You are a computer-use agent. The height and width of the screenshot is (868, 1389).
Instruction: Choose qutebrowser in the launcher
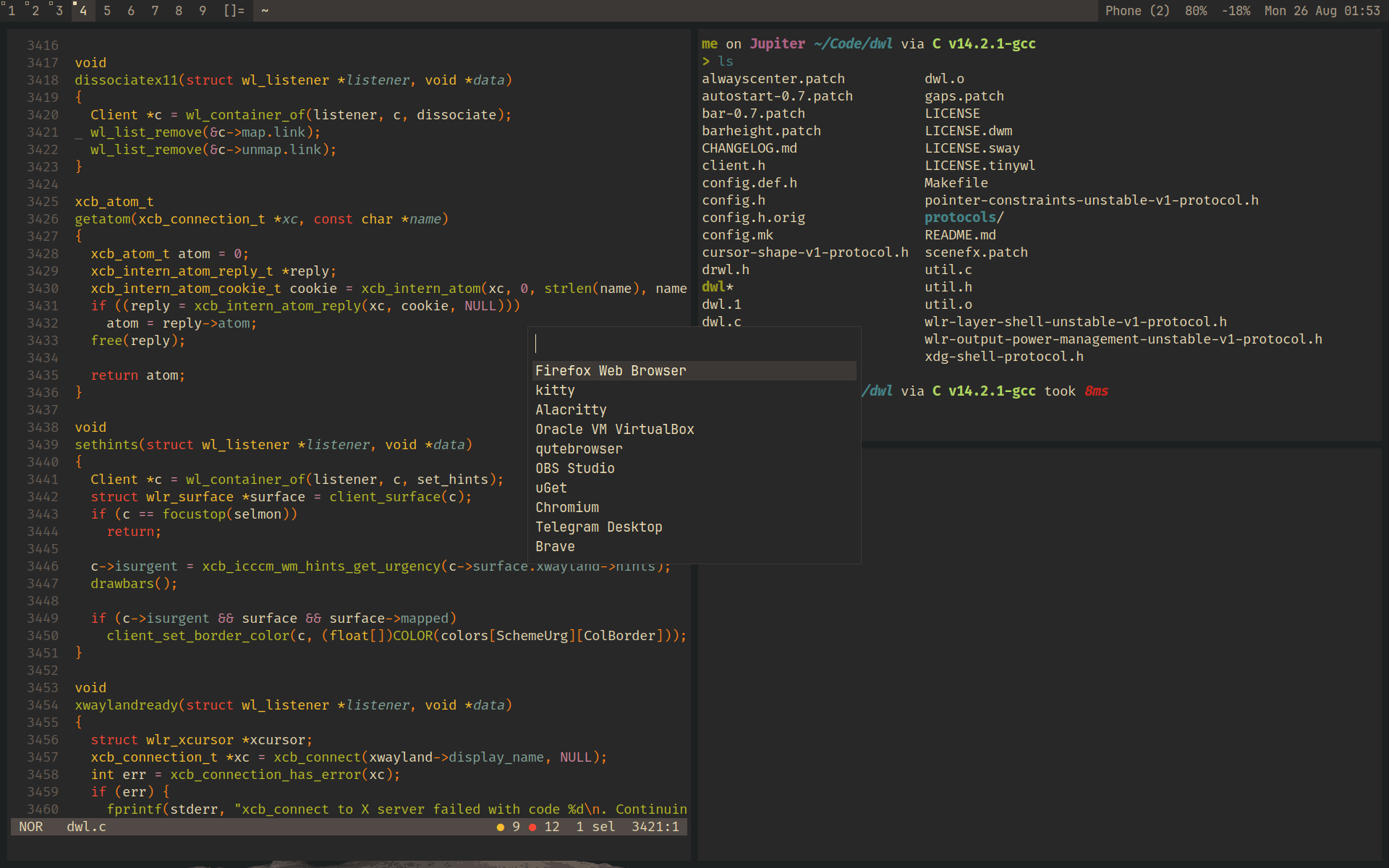click(x=694, y=449)
